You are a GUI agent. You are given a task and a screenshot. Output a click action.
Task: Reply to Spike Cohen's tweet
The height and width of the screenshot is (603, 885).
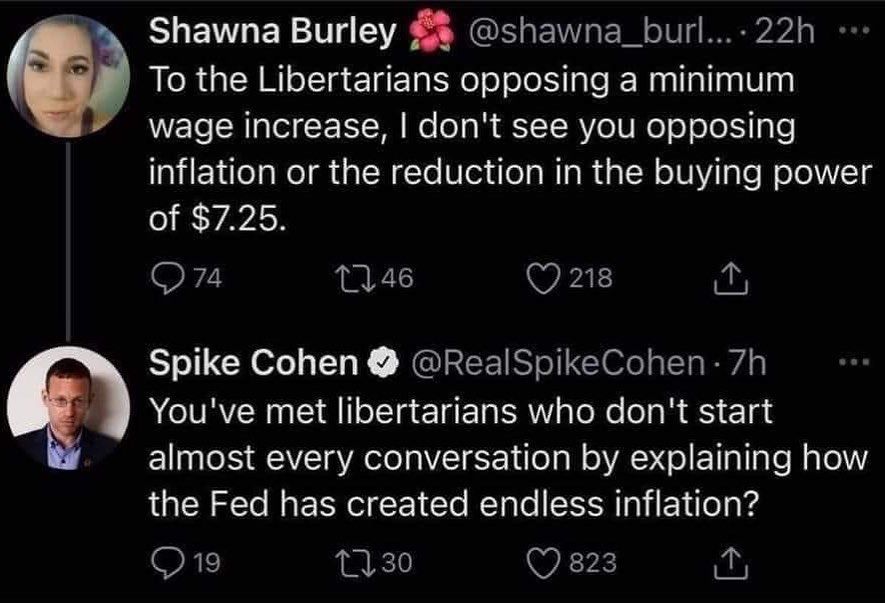(x=167, y=563)
